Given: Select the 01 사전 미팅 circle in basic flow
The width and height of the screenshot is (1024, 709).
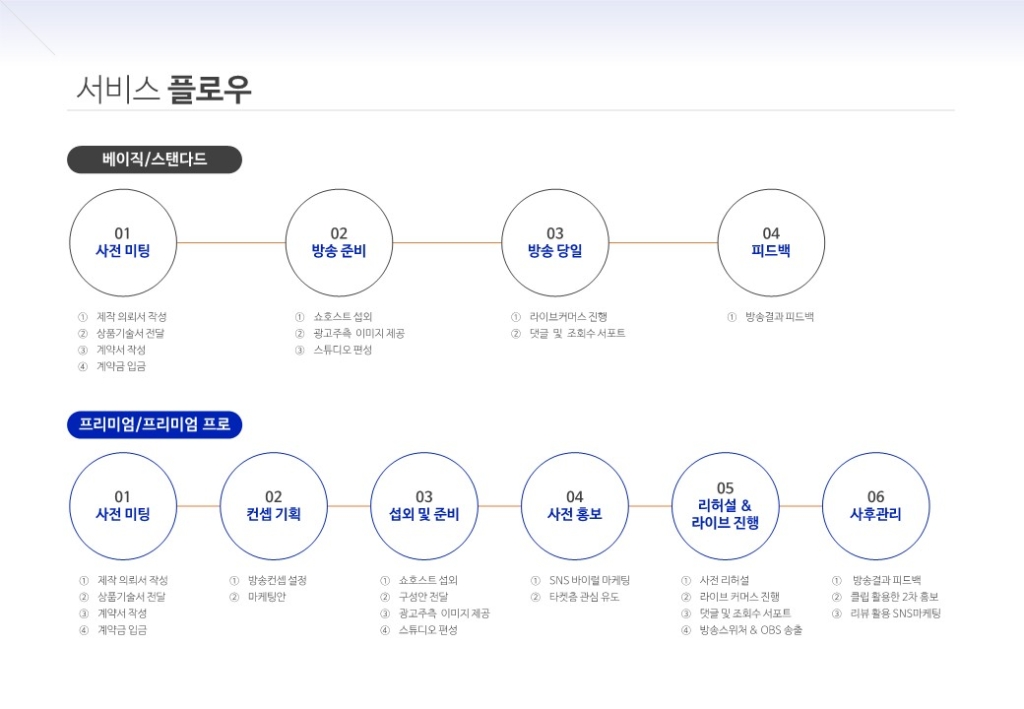Looking at the screenshot, I should (123, 243).
